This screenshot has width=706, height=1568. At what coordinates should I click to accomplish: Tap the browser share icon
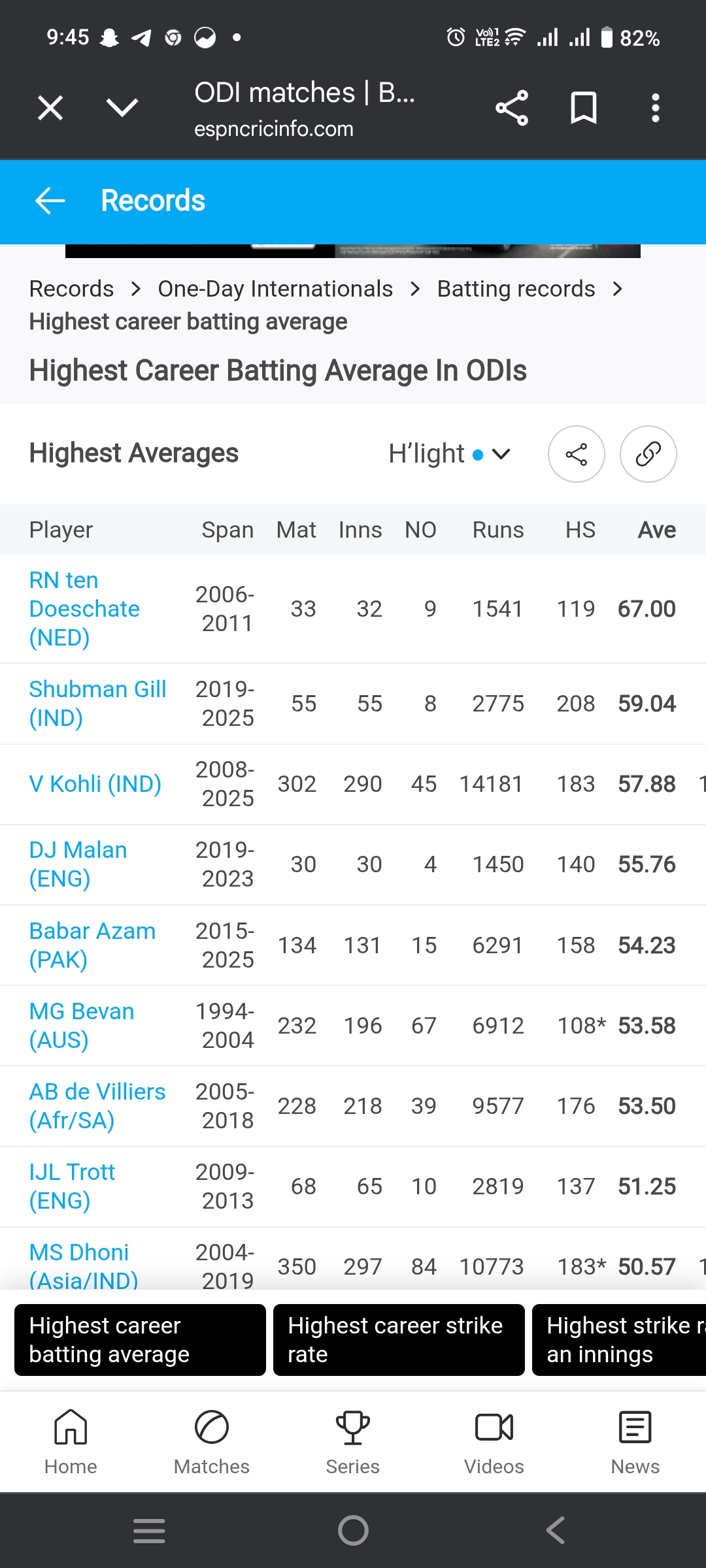(511, 108)
